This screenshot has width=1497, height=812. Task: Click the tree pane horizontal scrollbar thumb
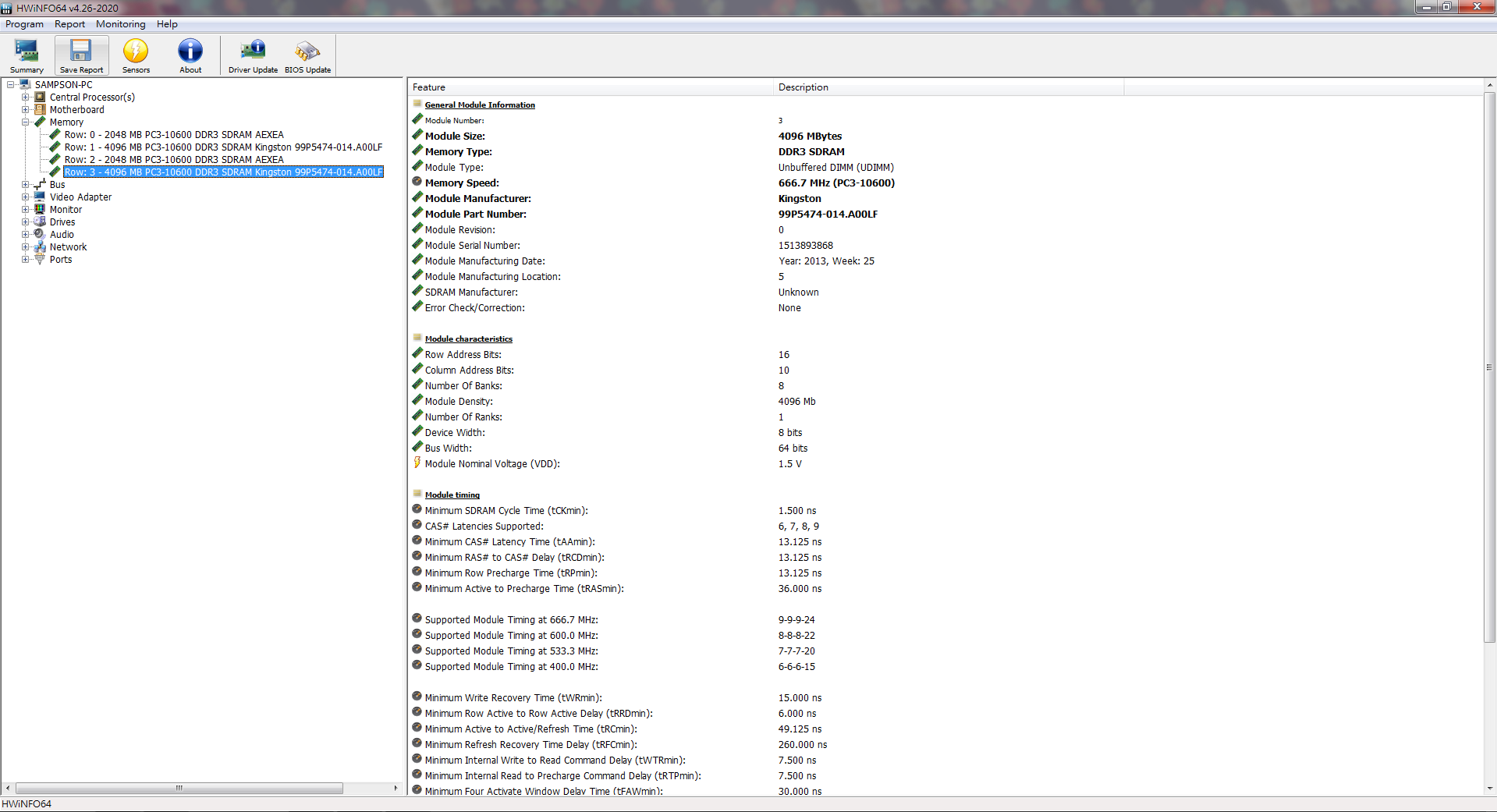coord(179,788)
